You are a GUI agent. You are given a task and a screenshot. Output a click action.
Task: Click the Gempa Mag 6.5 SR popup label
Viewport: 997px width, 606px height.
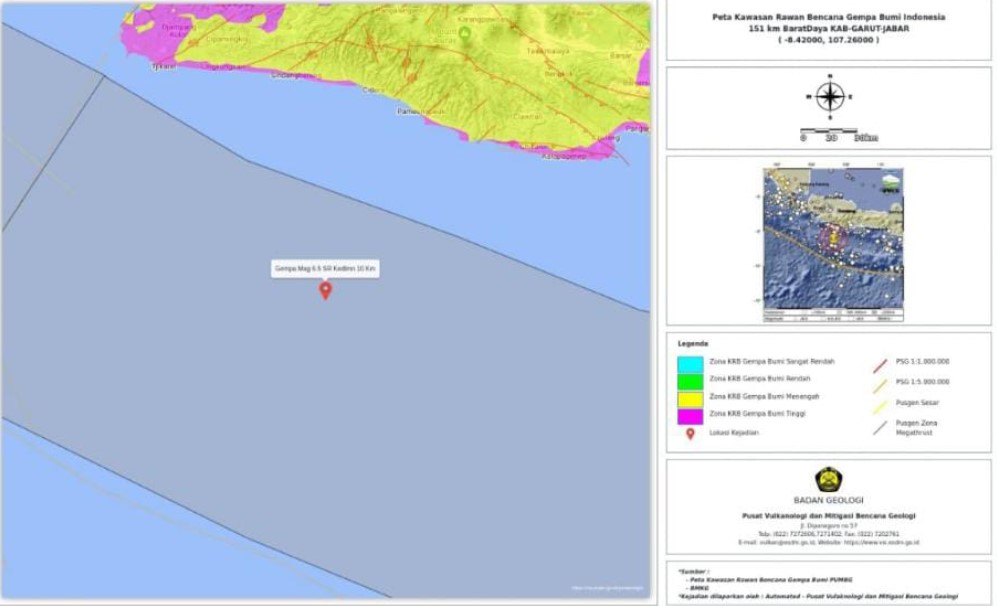(325, 268)
